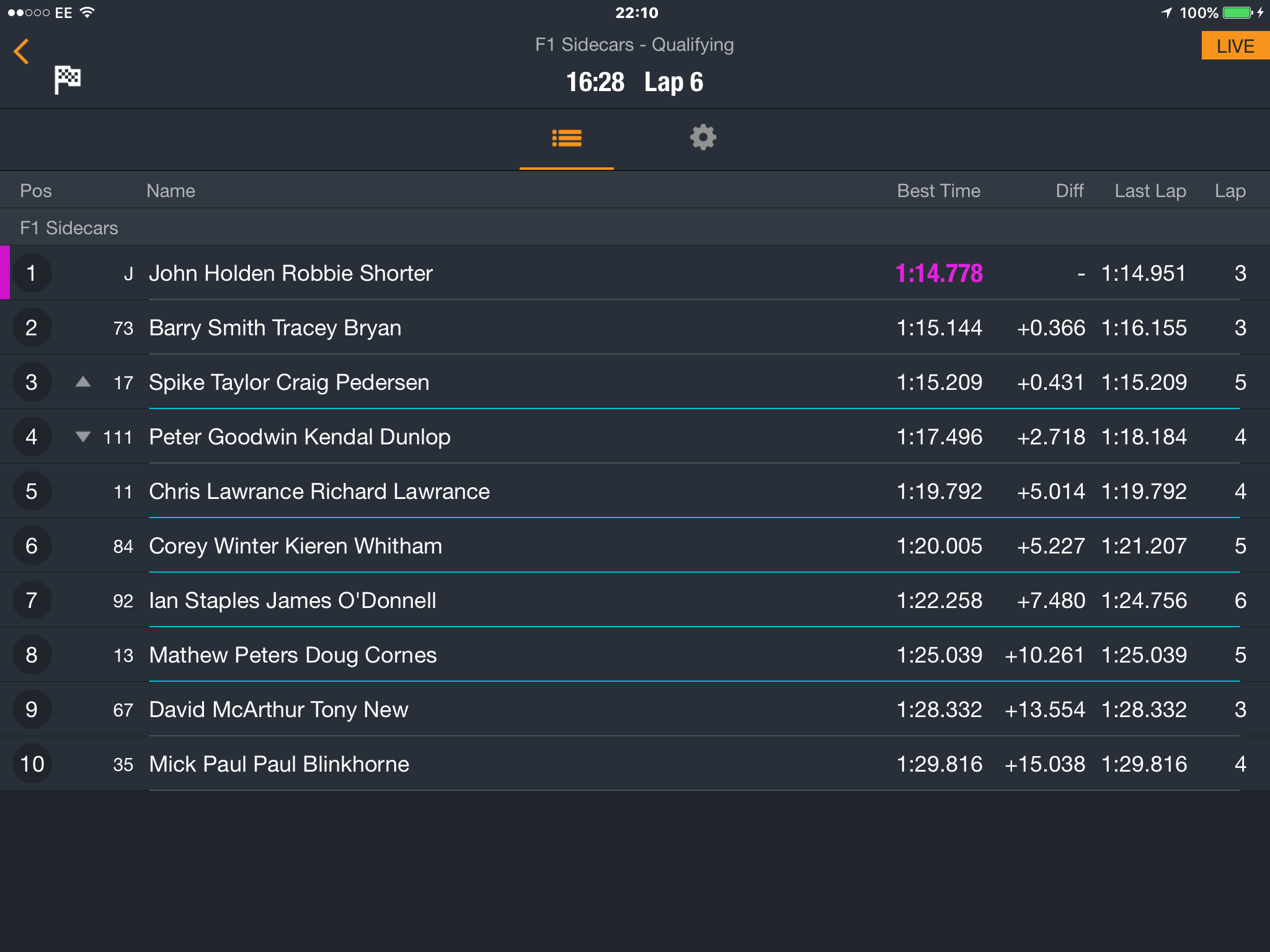Tap the position 1 circle badge
The width and height of the screenshot is (1270, 952).
click(x=32, y=273)
